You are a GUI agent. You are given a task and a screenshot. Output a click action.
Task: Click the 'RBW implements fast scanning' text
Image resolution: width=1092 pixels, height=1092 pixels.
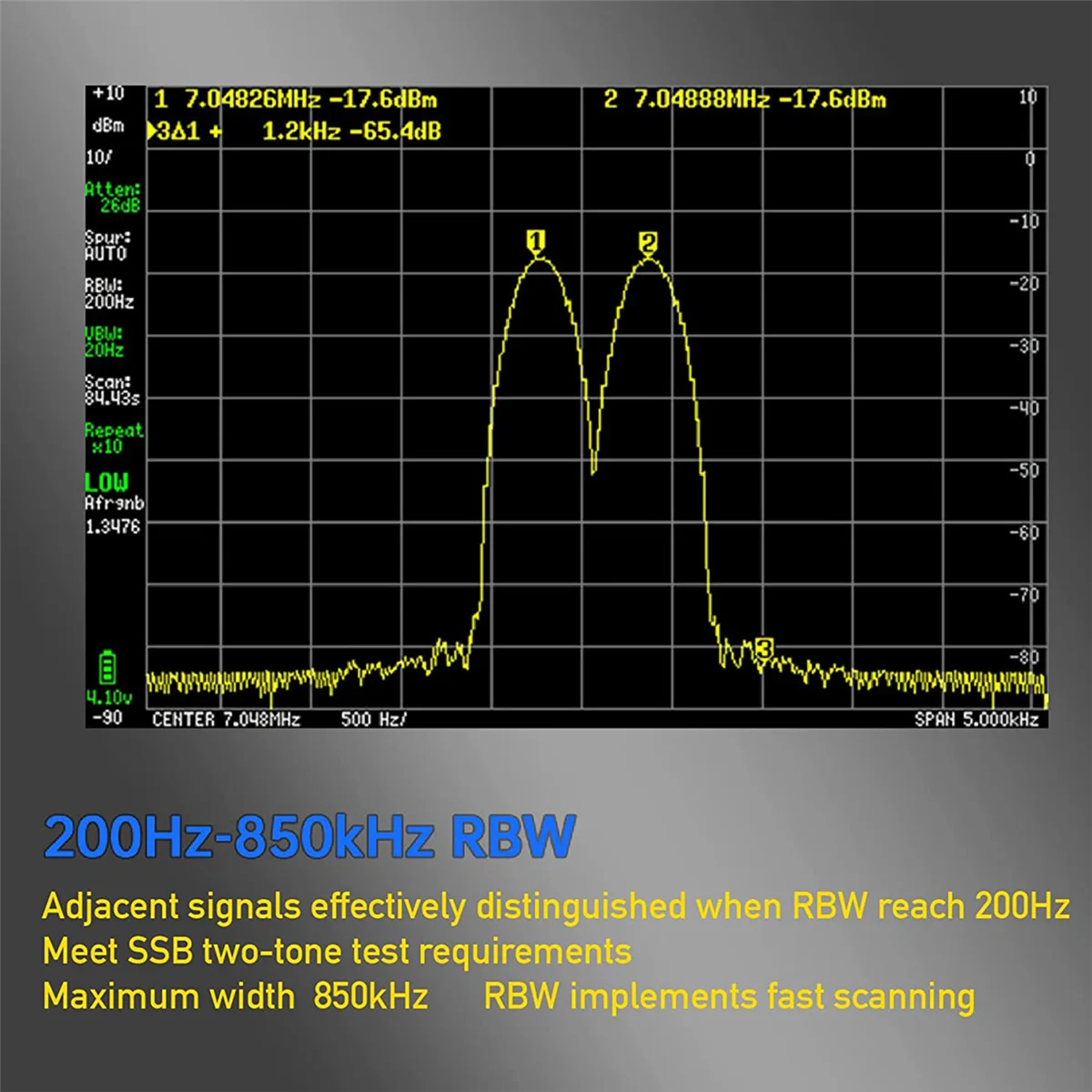click(x=729, y=997)
